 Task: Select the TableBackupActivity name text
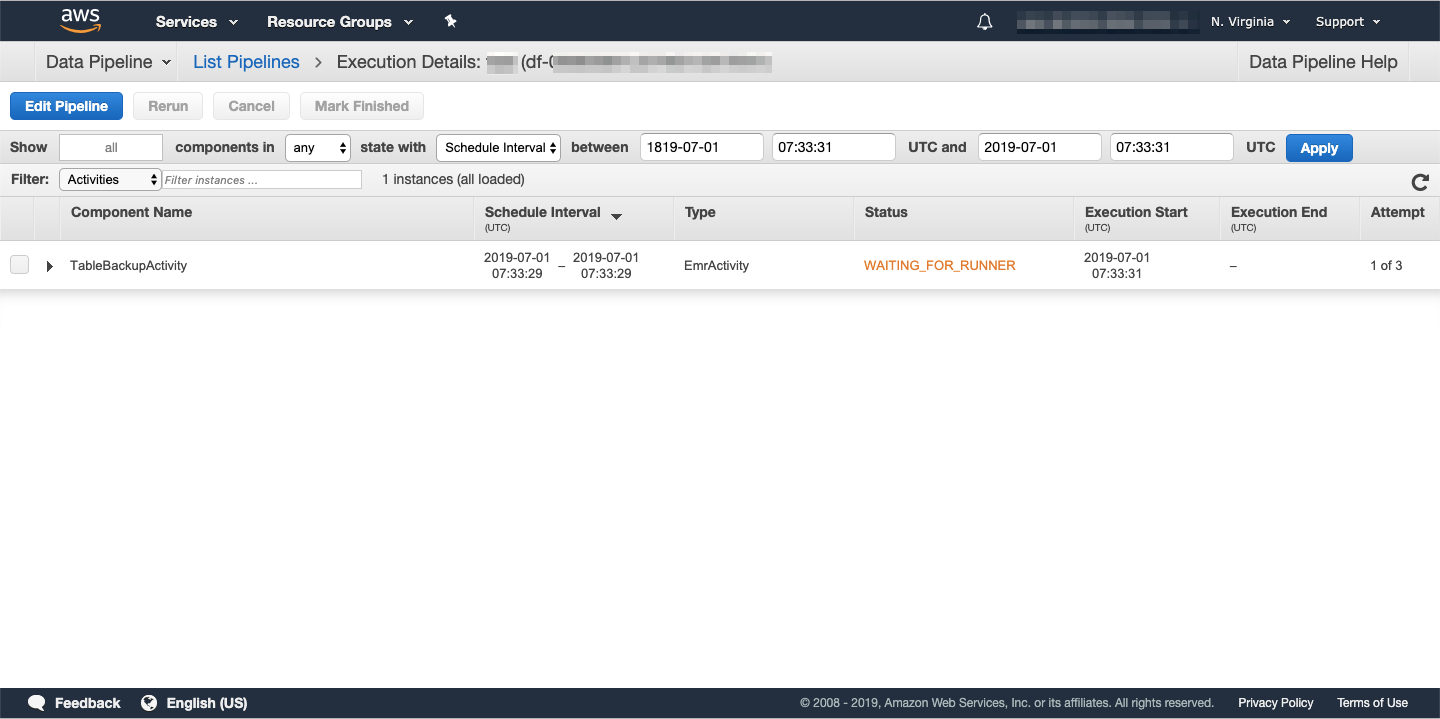click(x=128, y=265)
